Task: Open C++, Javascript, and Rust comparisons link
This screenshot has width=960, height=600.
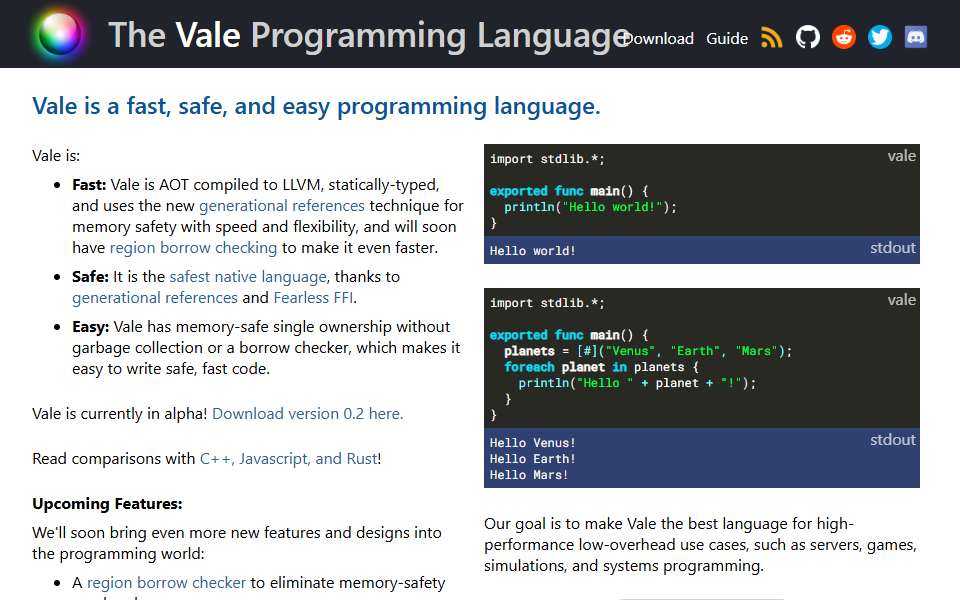Action: point(289,459)
